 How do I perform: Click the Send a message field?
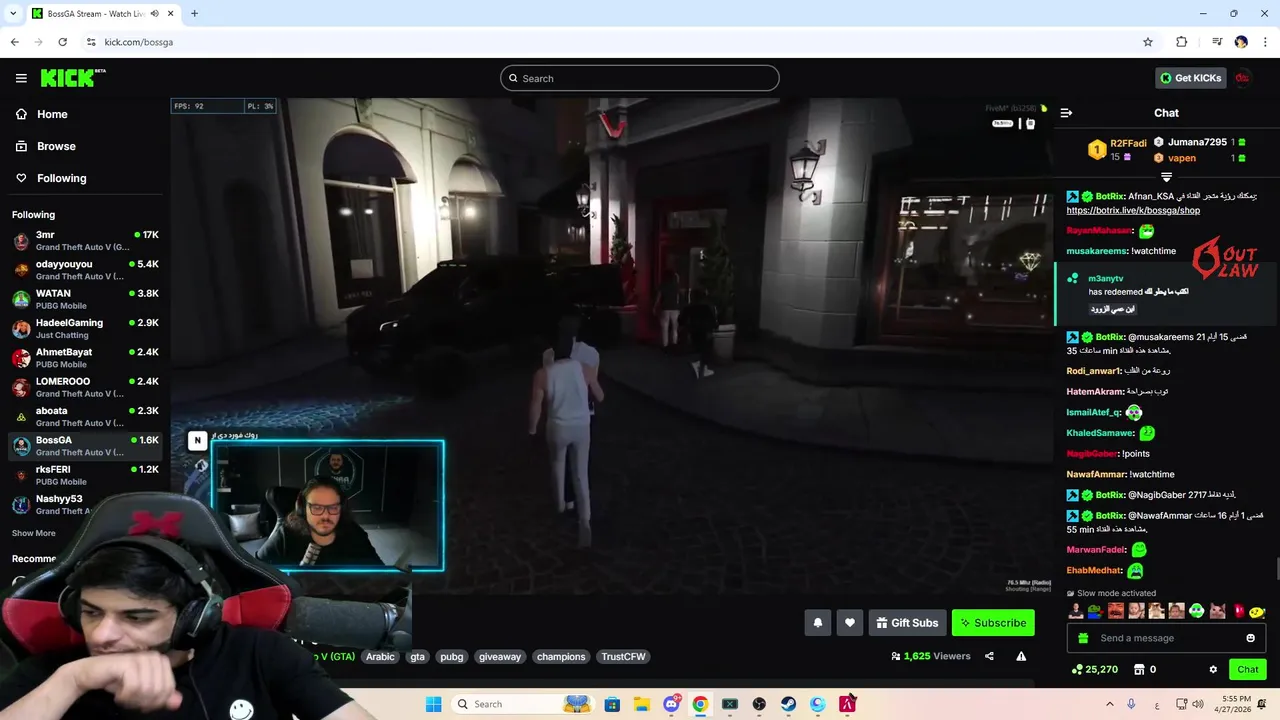pos(1167,638)
